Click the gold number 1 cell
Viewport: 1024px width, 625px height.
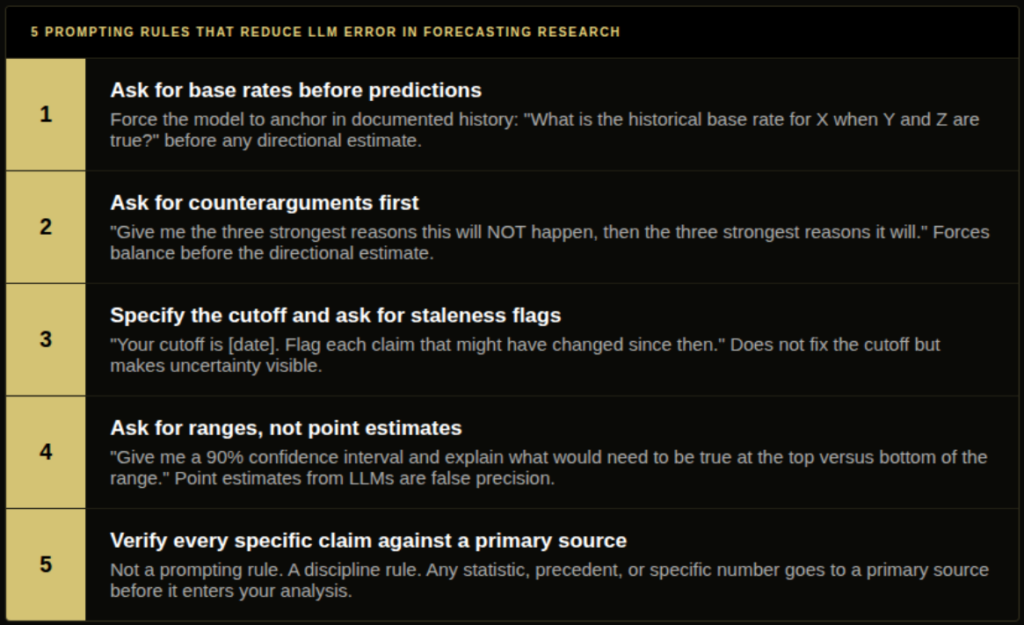pyautogui.click(x=46, y=114)
